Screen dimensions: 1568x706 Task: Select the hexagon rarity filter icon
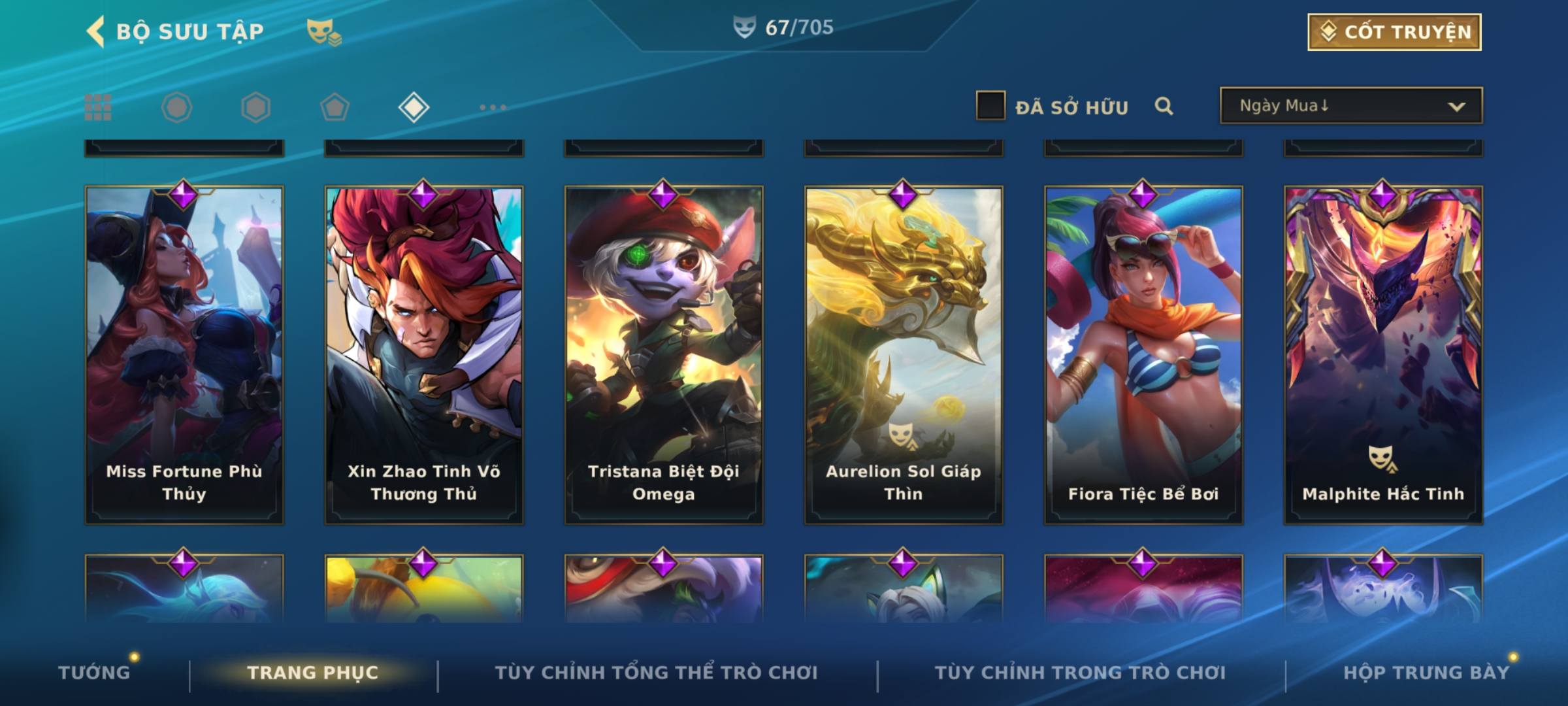coord(255,107)
